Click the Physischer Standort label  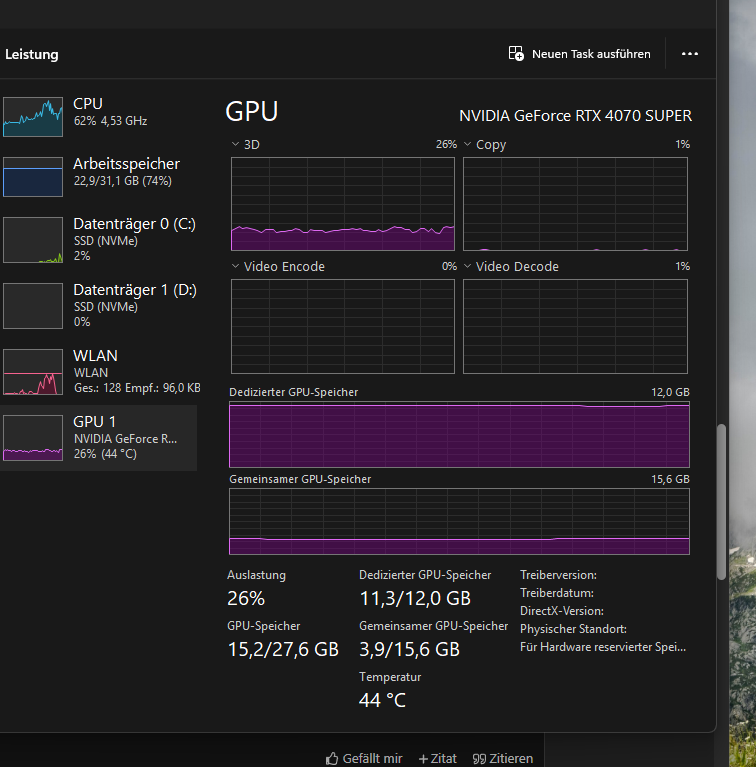pos(574,629)
